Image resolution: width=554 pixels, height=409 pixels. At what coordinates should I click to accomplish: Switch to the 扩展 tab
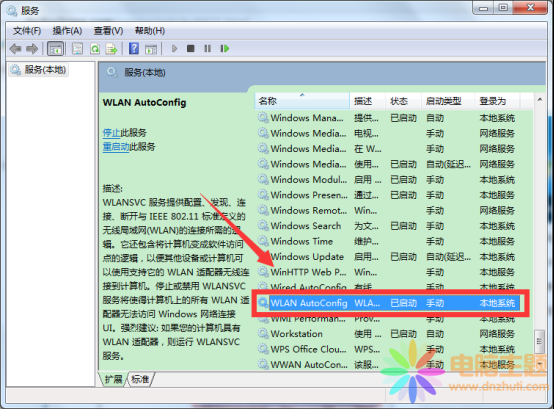(113, 379)
